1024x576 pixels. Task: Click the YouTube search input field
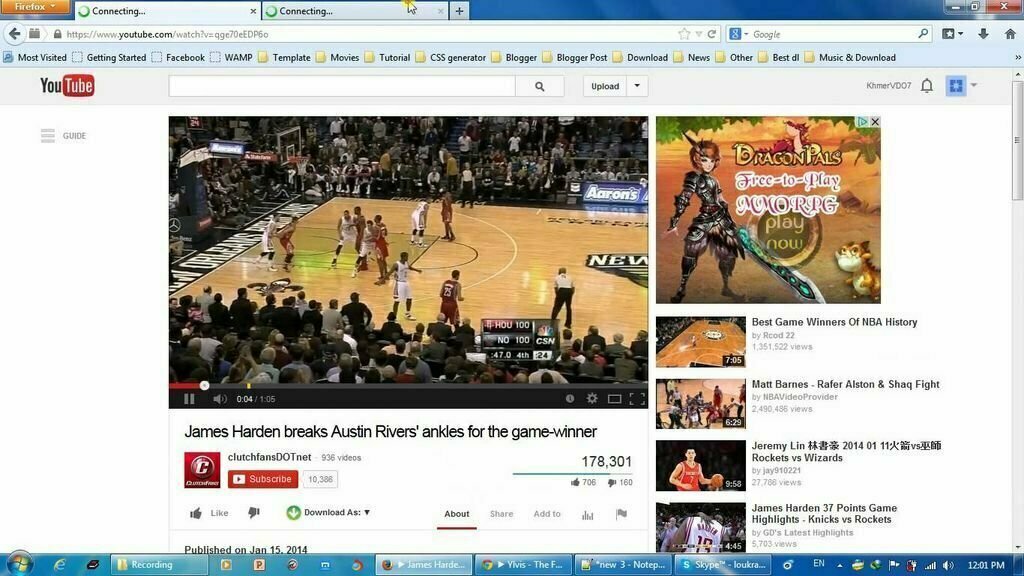click(x=342, y=86)
